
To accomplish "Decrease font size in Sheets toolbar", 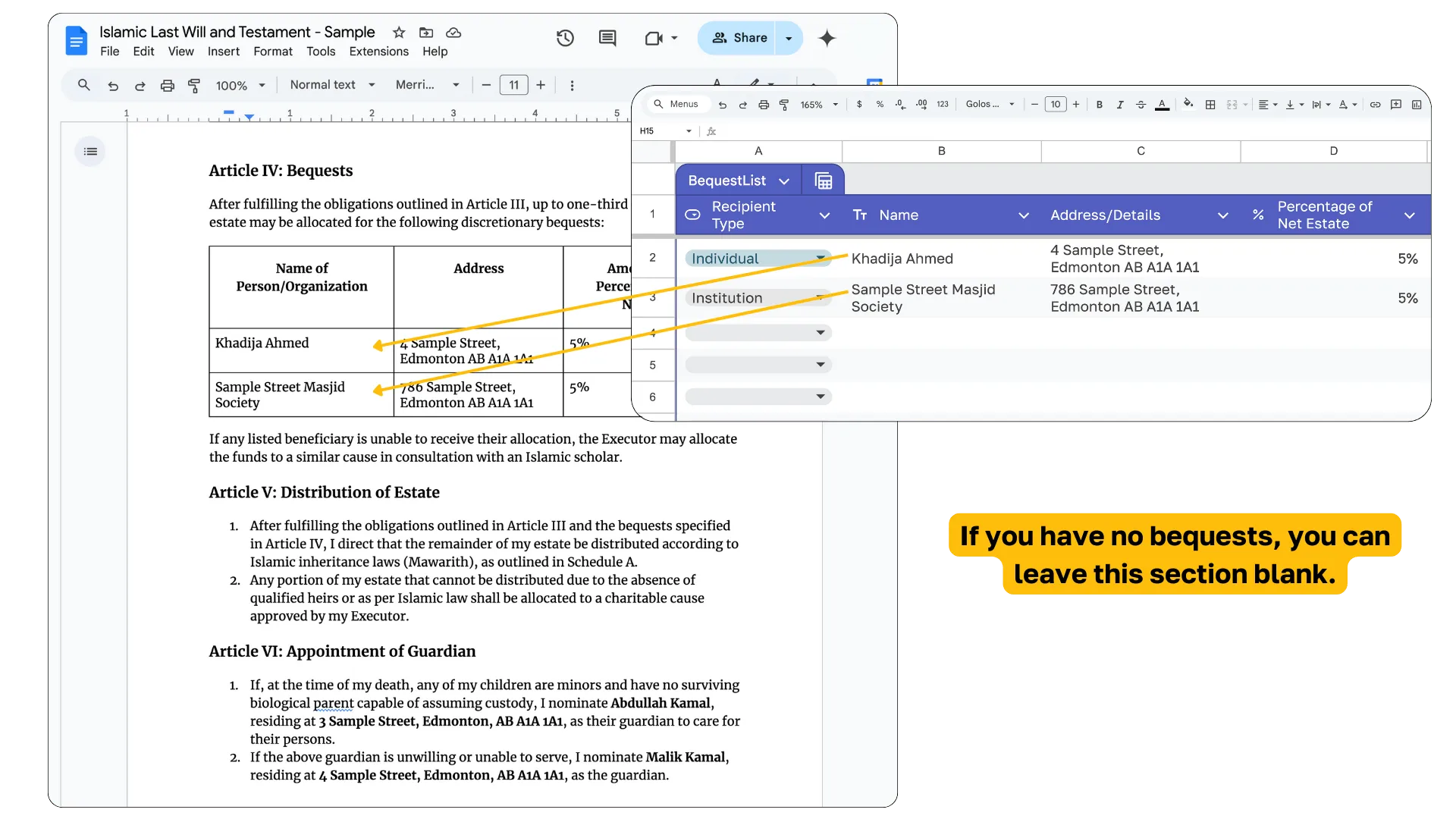I will [1034, 105].
